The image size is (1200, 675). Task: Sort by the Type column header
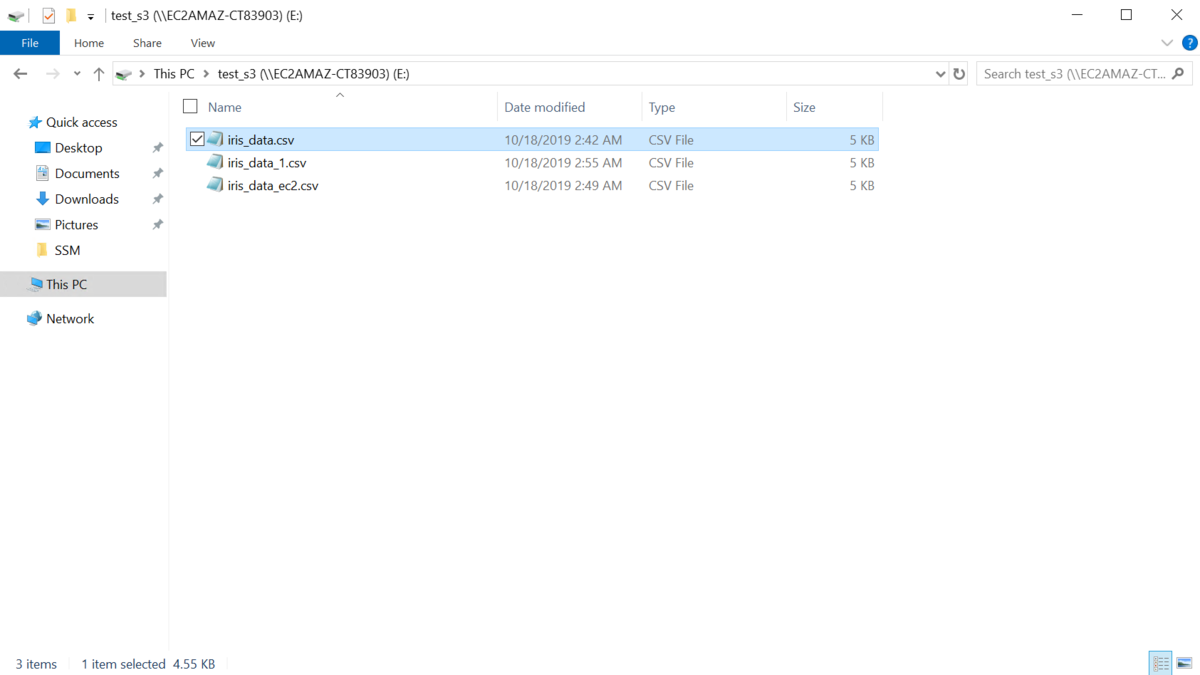click(x=662, y=107)
